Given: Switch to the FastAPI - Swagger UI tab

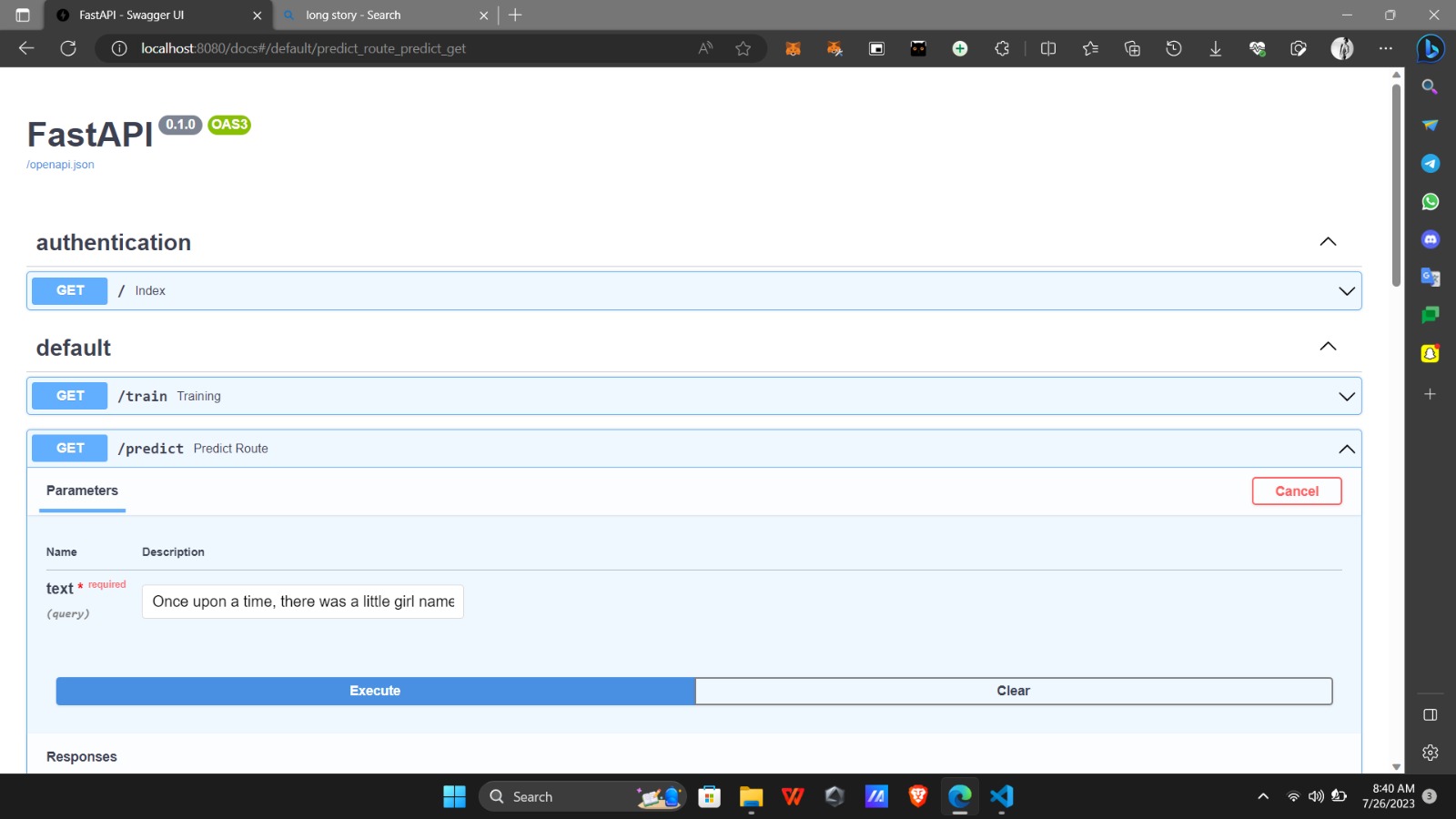Looking at the screenshot, I should (159, 15).
